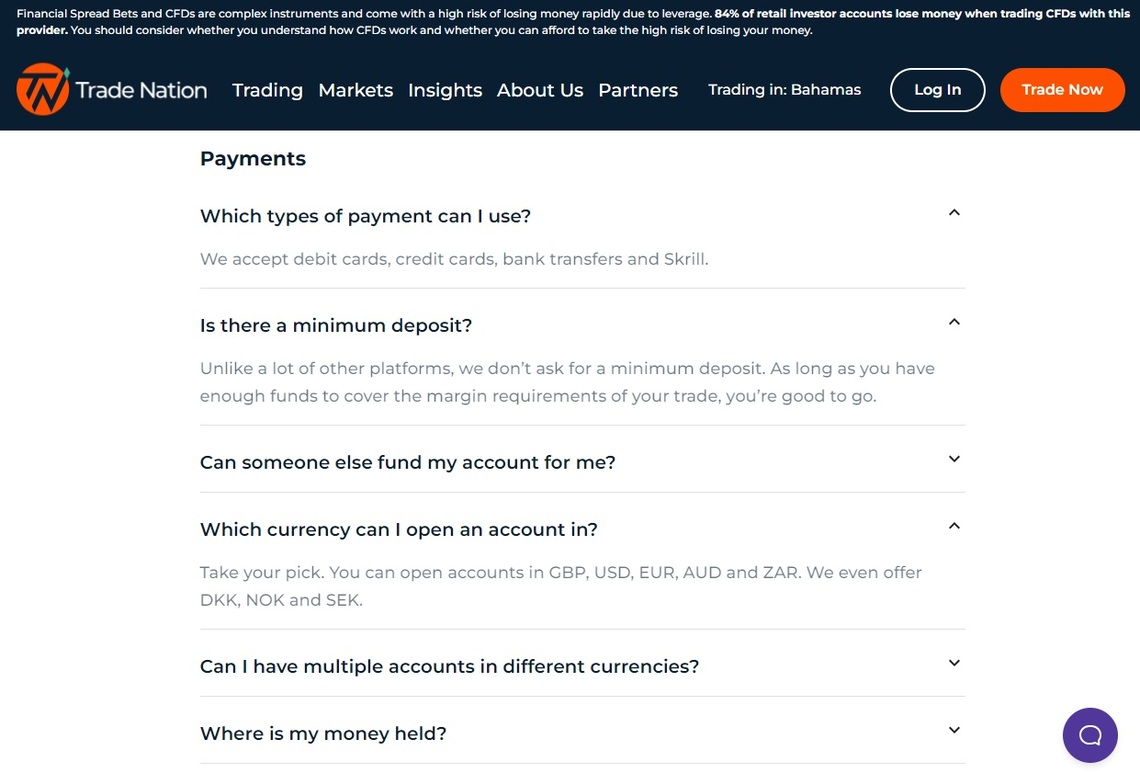Image resolution: width=1140 pixels, height=773 pixels.
Task: Click the orange Trade Now button
Action: pos(1062,89)
